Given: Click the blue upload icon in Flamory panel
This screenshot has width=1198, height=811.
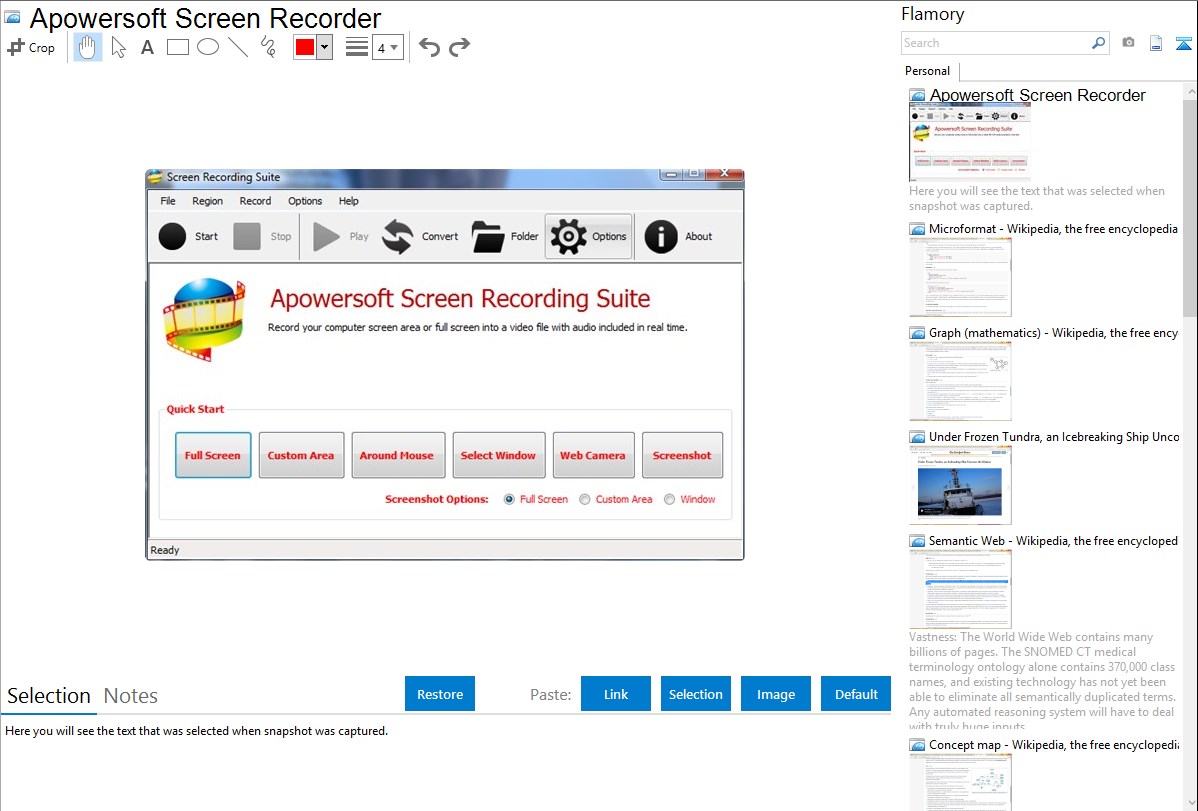Looking at the screenshot, I should pyautogui.click(x=1183, y=43).
